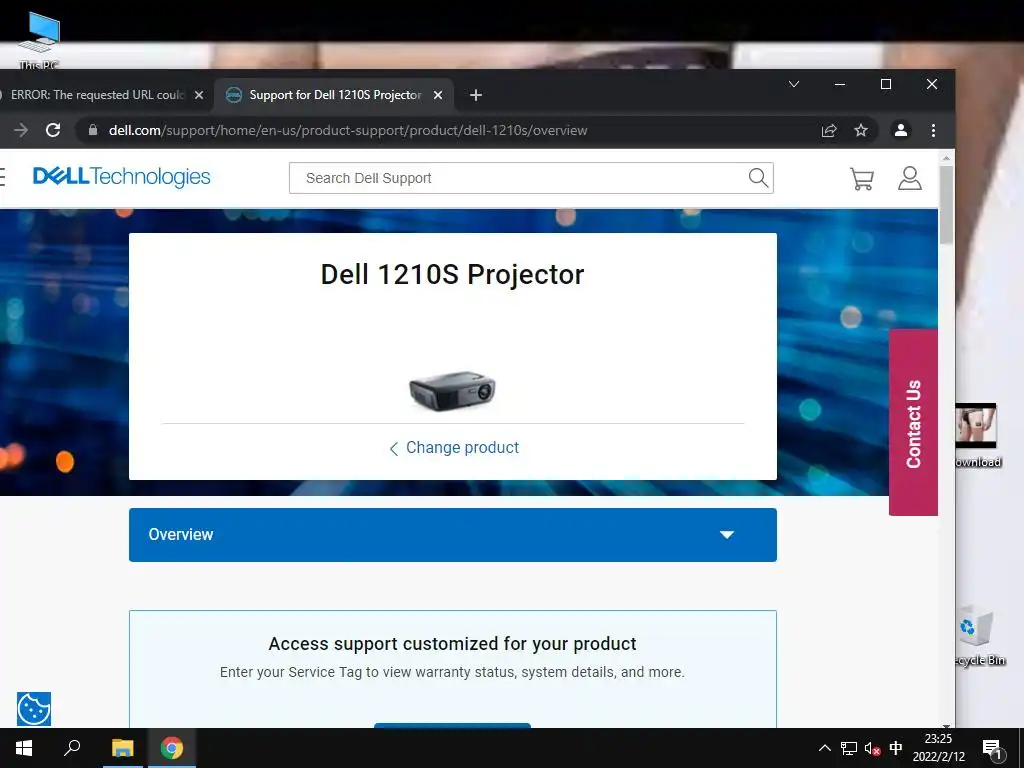Click the page vertical scrollbar thumb
This screenshot has height=768, width=1024.
946,205
